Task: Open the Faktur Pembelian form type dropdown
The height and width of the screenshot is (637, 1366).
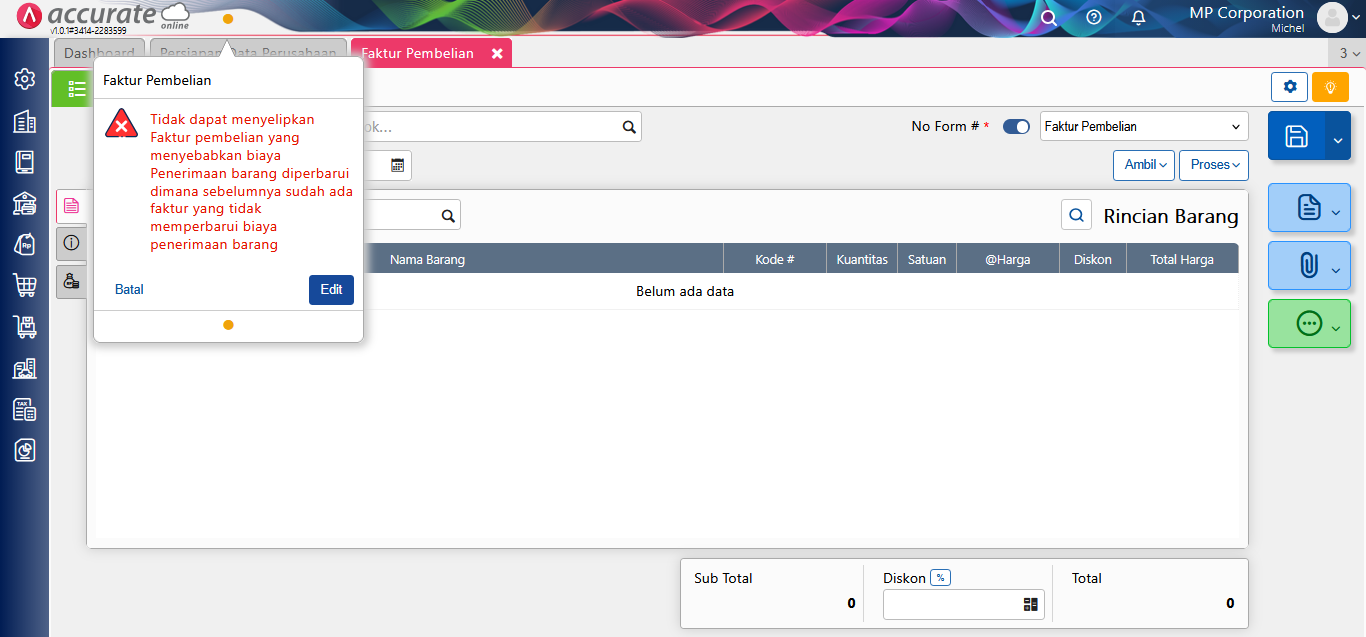Action: point(1144,126)
